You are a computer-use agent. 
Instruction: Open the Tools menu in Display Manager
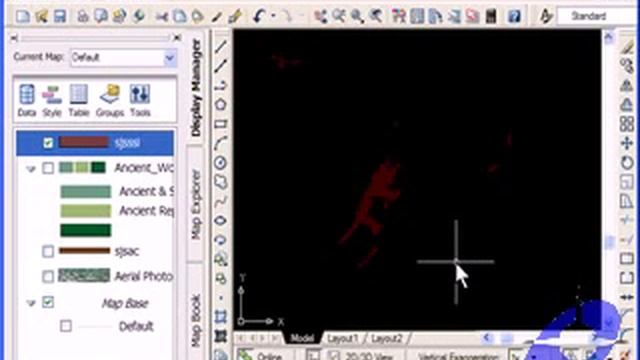140,100
